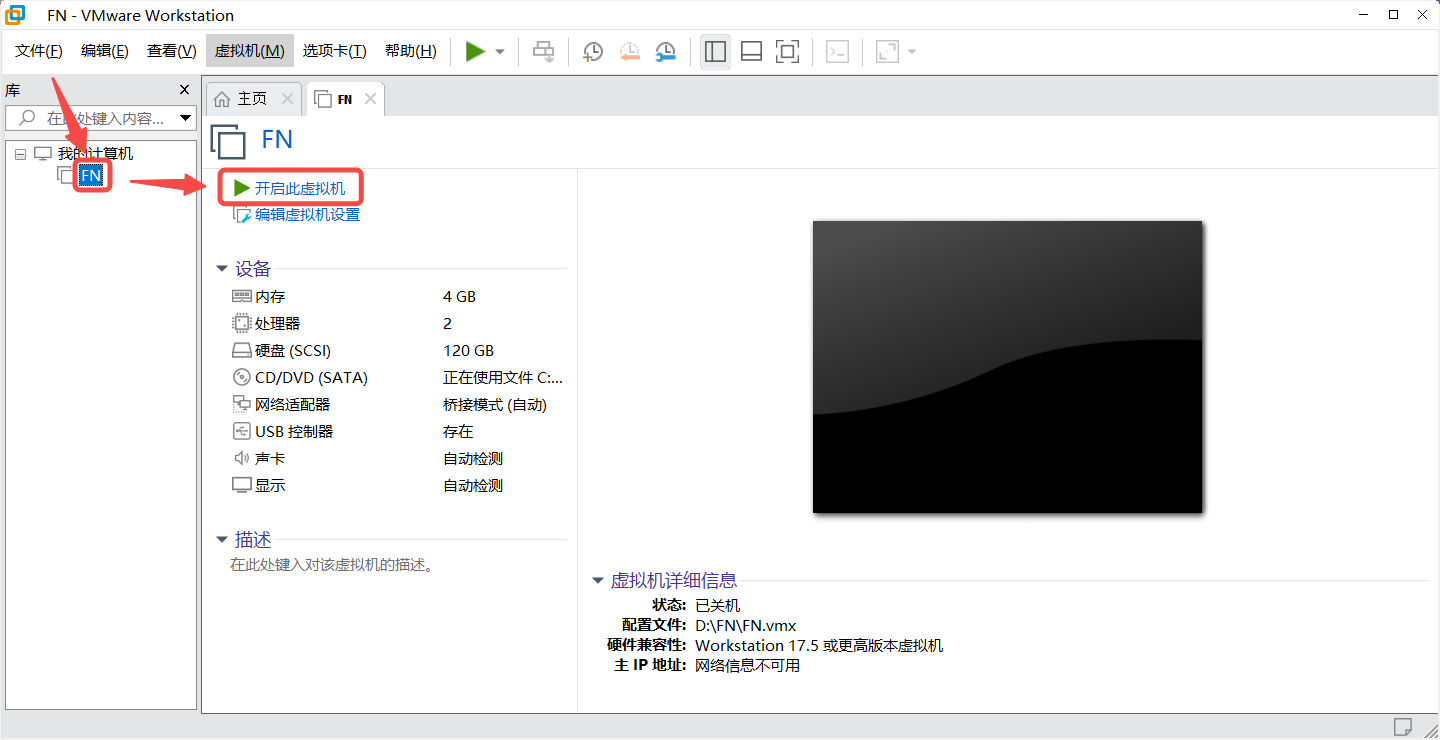Open the library search dropdown arrow
This screenshot has height=740, width=1440.
185,118
